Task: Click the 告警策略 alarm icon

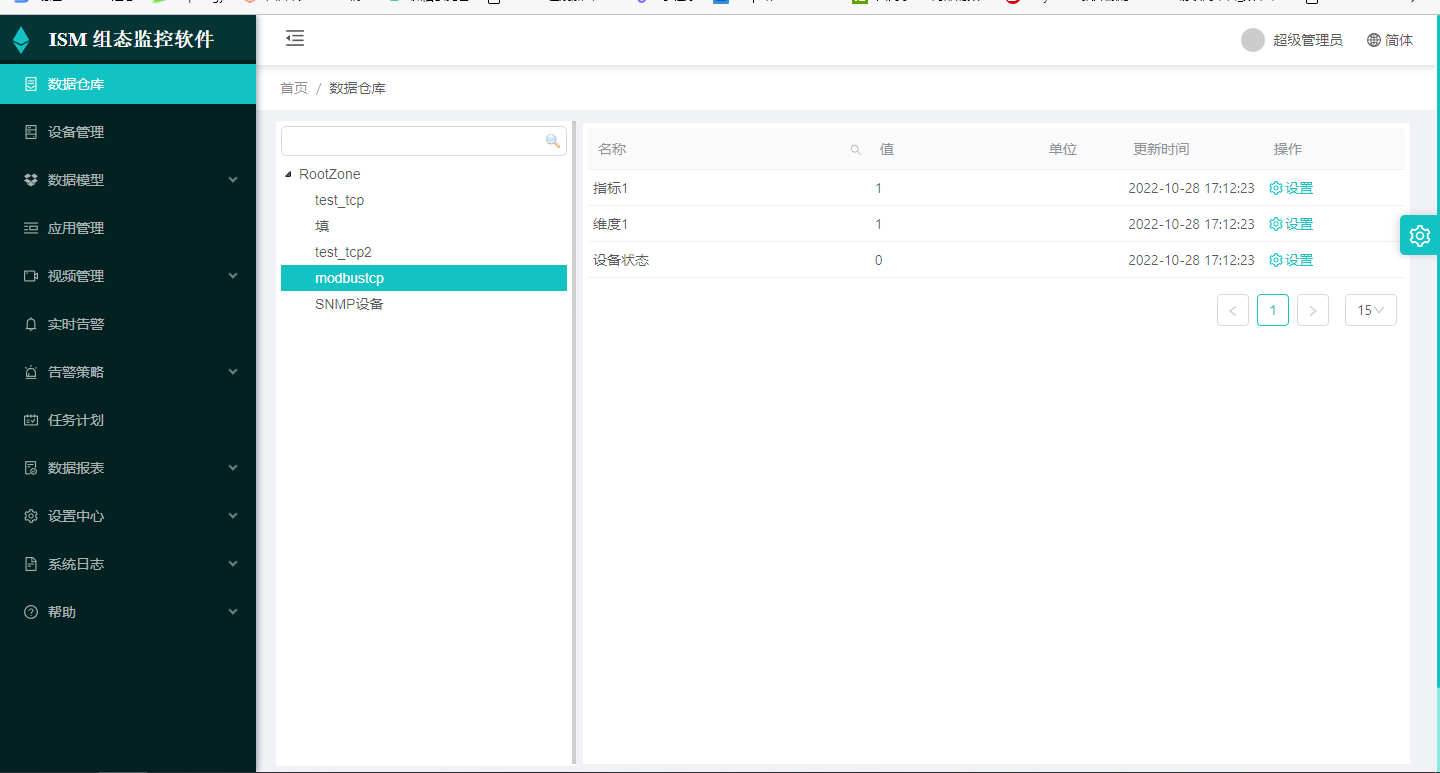Action: tap(31, 372)
